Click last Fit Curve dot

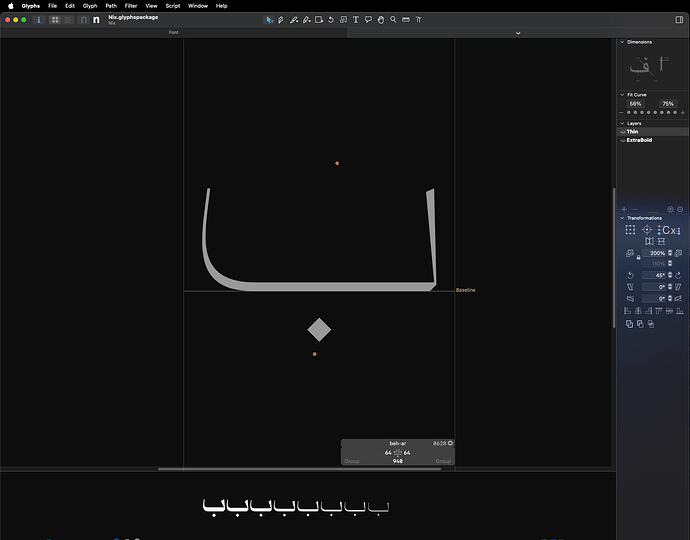[675, 113]
